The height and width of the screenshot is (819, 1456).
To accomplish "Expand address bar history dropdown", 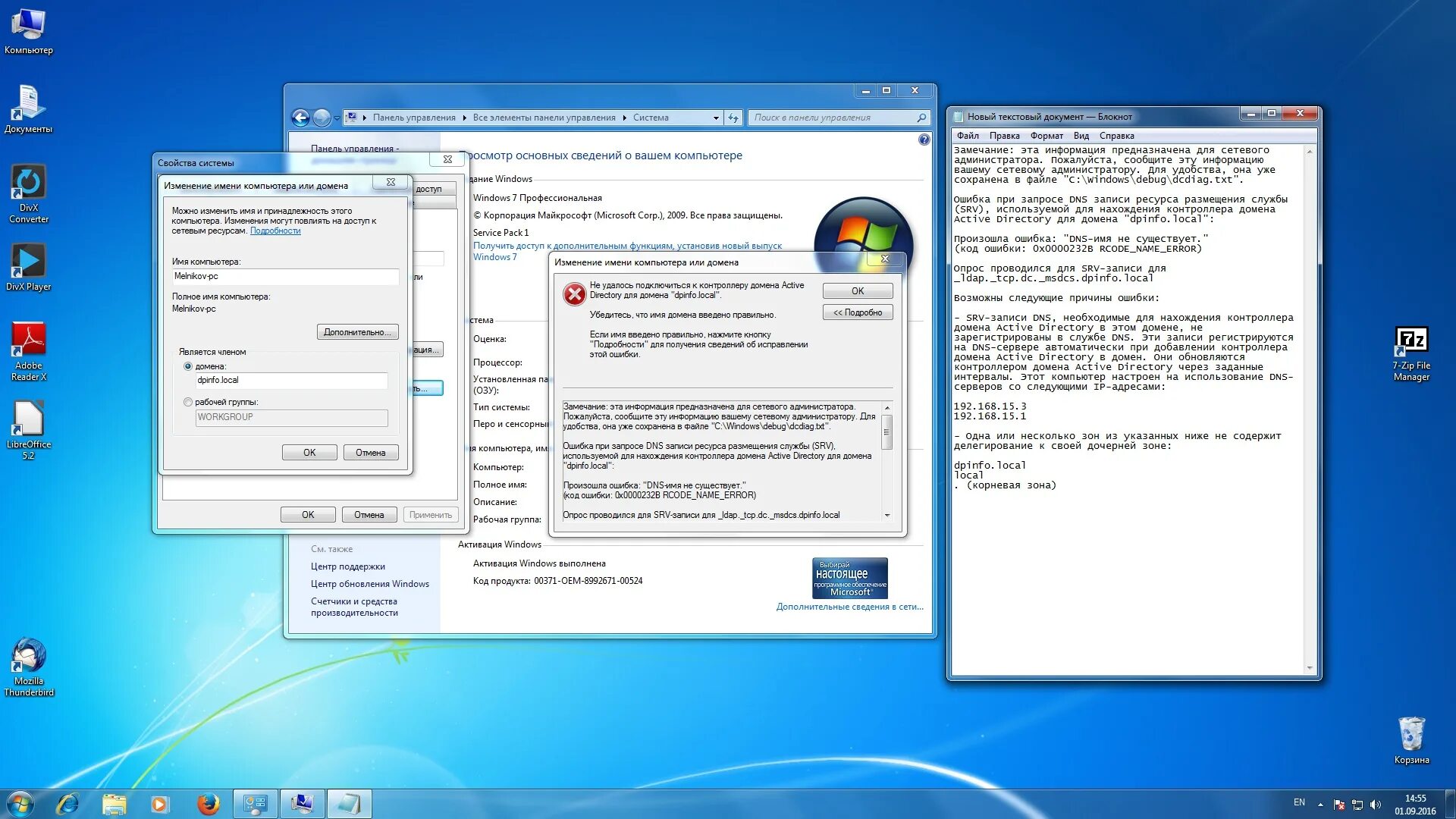I will [x=715, y=118].
